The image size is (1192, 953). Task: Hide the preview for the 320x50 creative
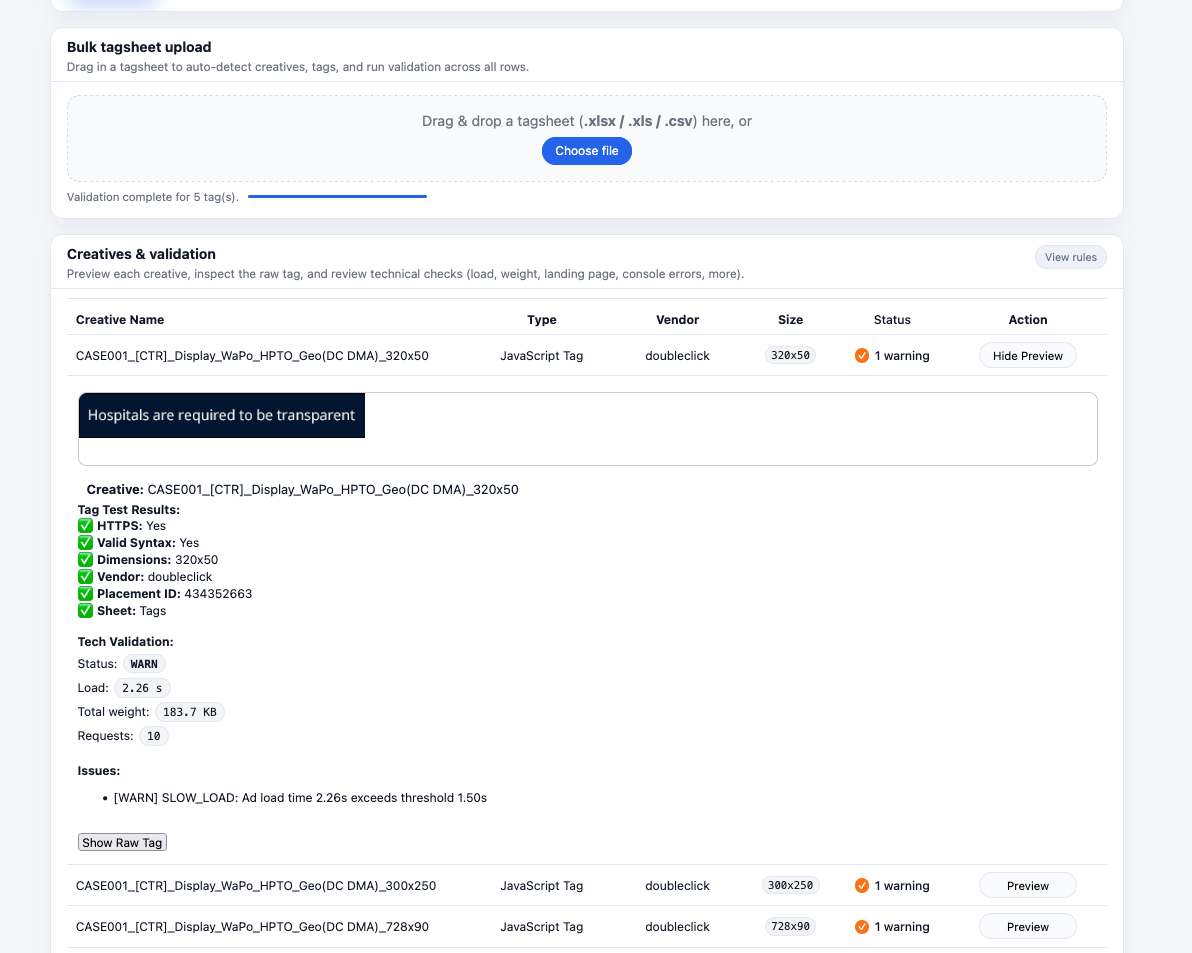[x=1027, y=355]
